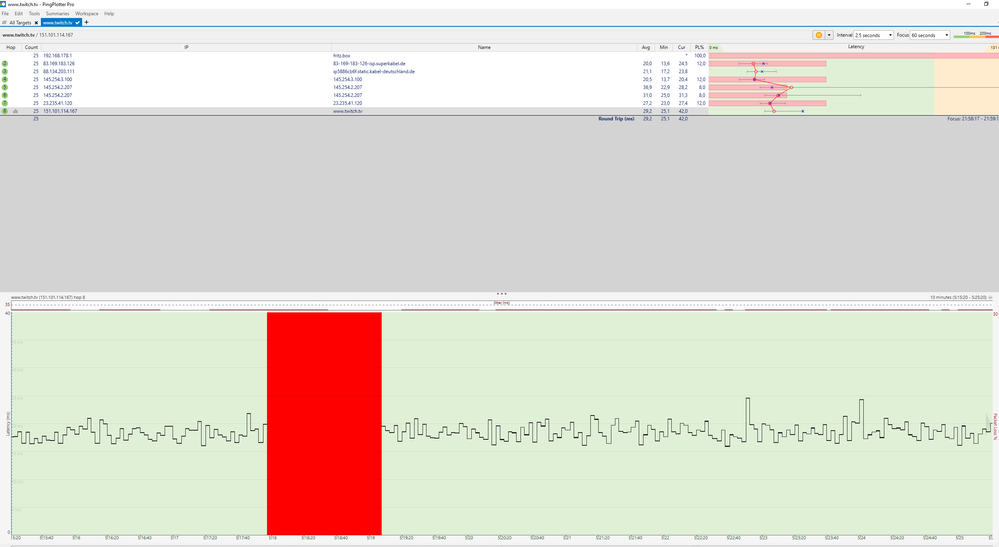Viewport: 999px width, 547px height.
Task: Select hop 6 green number icon
Action: tap(5, 95)
